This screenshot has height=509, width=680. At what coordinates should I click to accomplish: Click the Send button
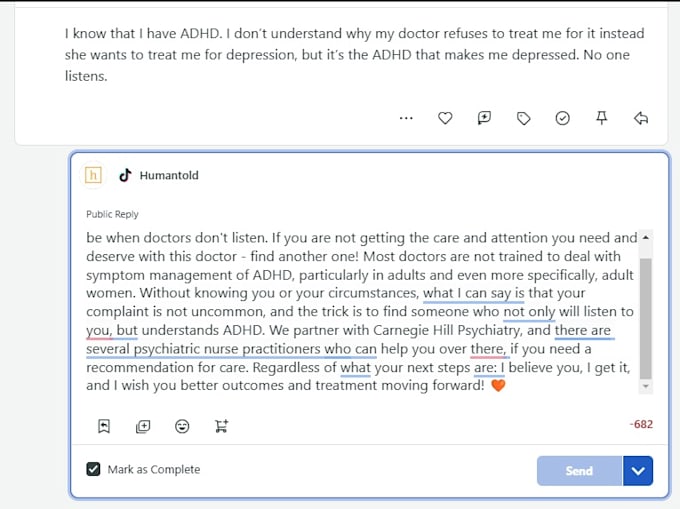pyautogui.click(x=579, y=471)
